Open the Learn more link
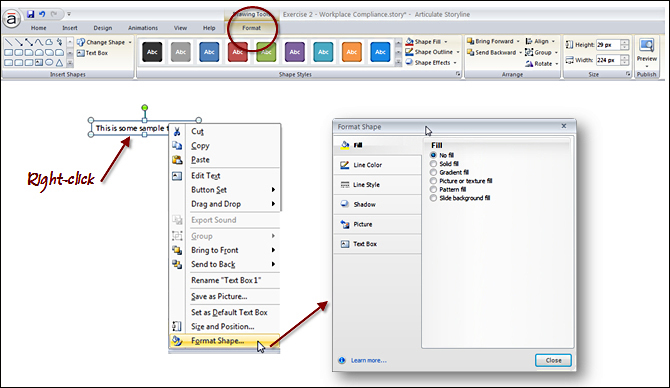The width and height of the screenshot is (670, 388). coord(369,360)
